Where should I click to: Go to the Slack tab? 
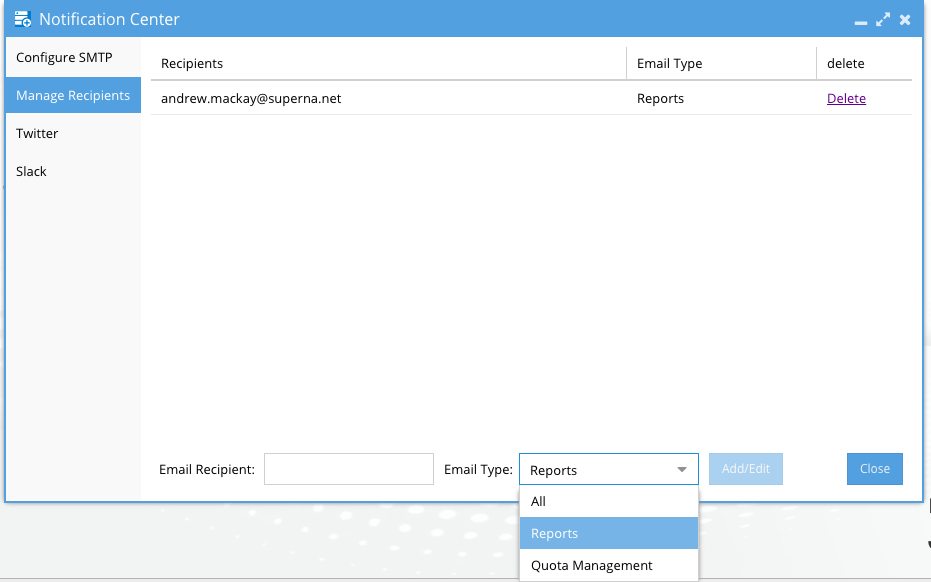click(31, 172)
